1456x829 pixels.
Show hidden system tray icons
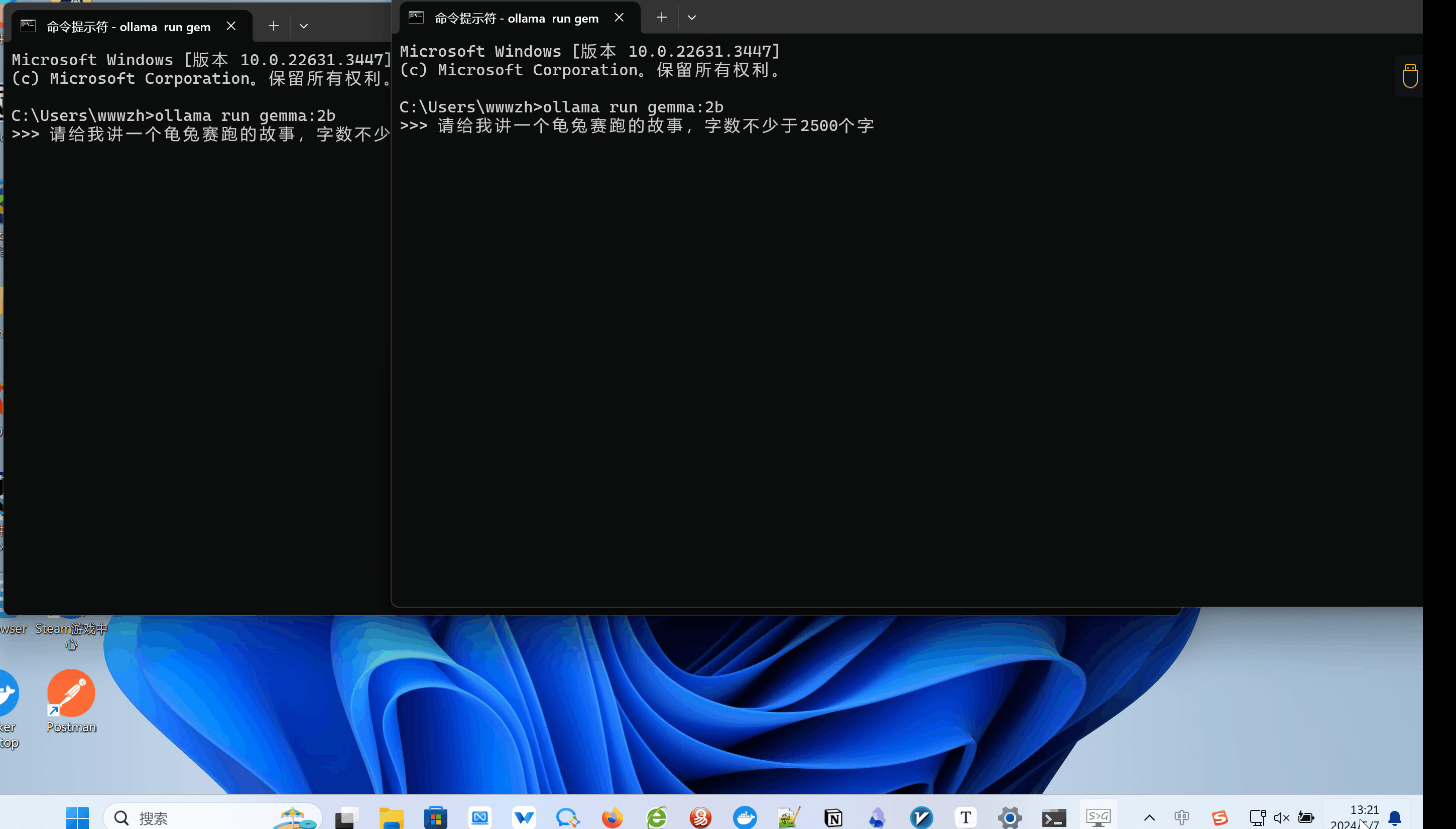point(1150,817)
